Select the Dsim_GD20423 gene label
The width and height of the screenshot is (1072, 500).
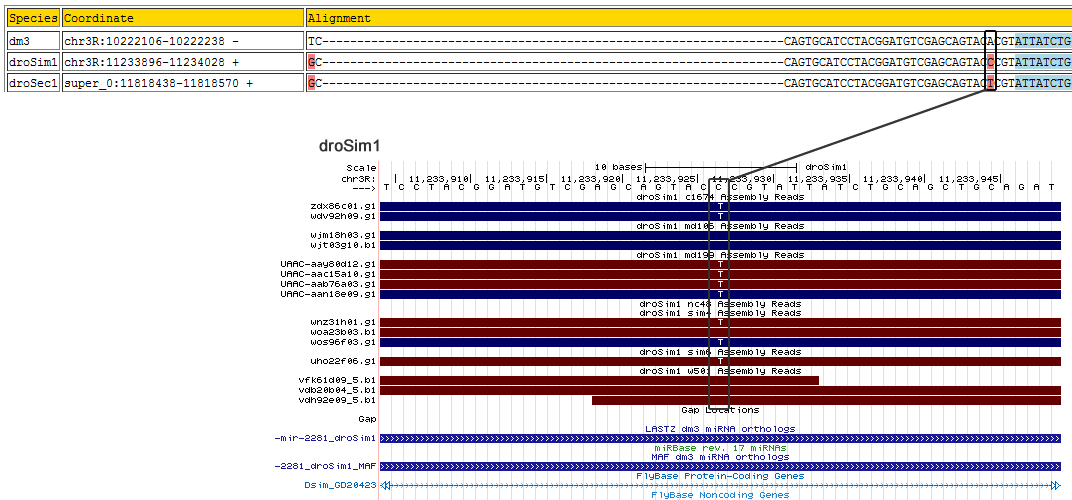pyautogui.click(x=340, y=486)
